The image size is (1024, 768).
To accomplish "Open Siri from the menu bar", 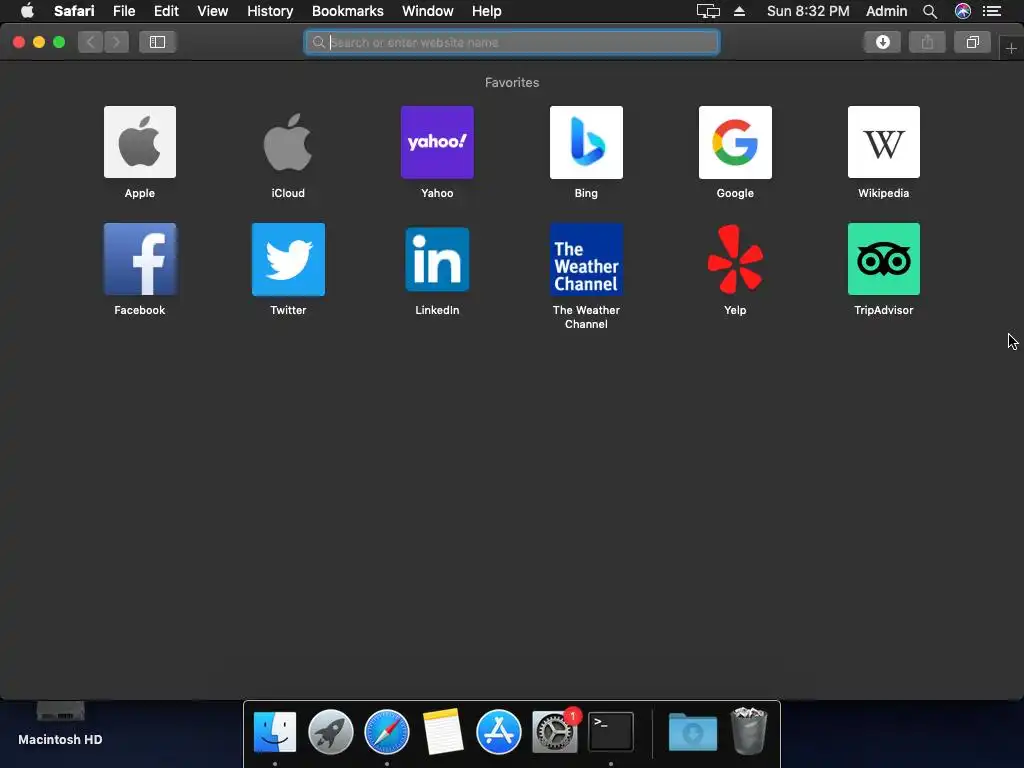I will tap(963, 11).
